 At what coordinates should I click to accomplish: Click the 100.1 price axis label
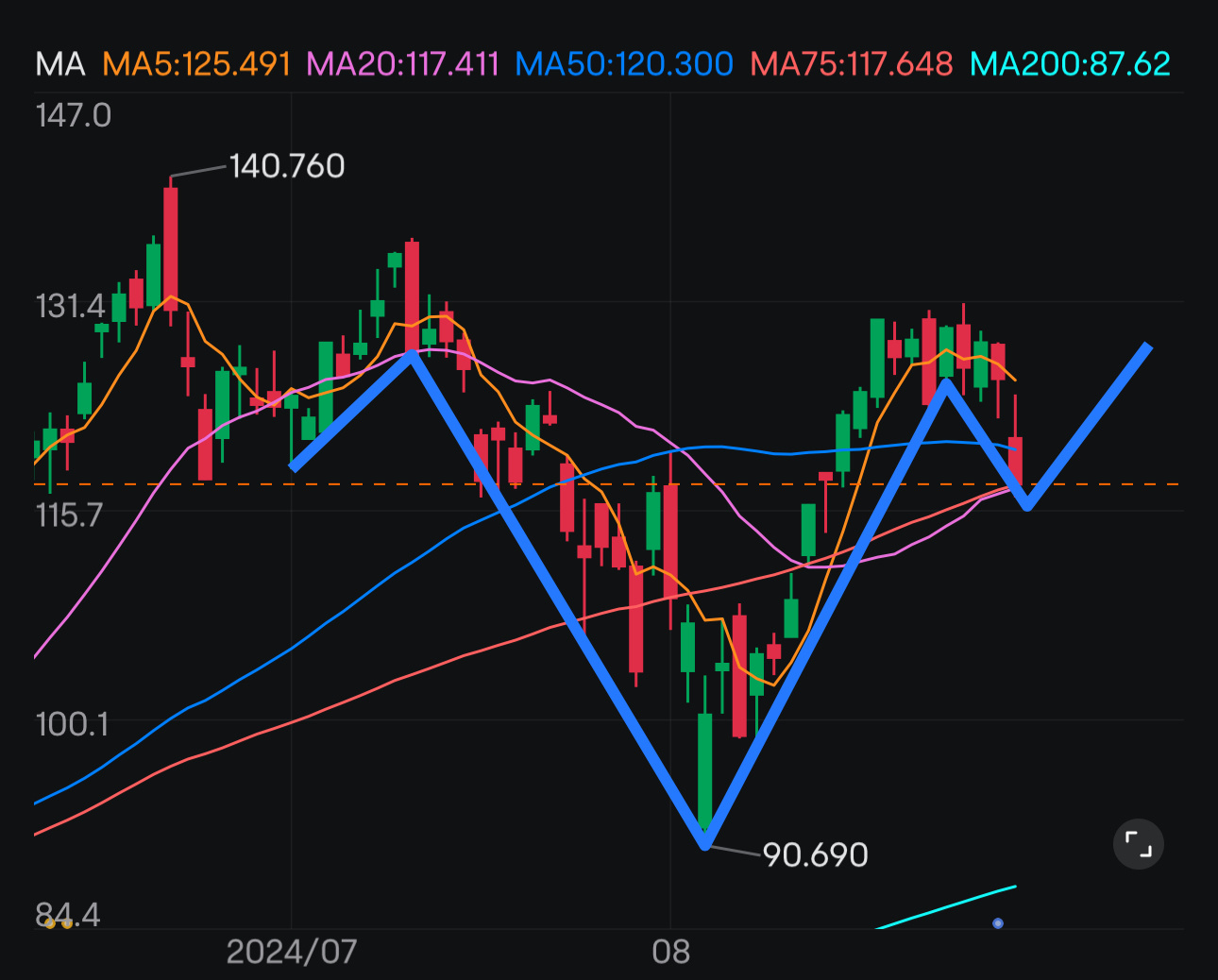[72, 725]
